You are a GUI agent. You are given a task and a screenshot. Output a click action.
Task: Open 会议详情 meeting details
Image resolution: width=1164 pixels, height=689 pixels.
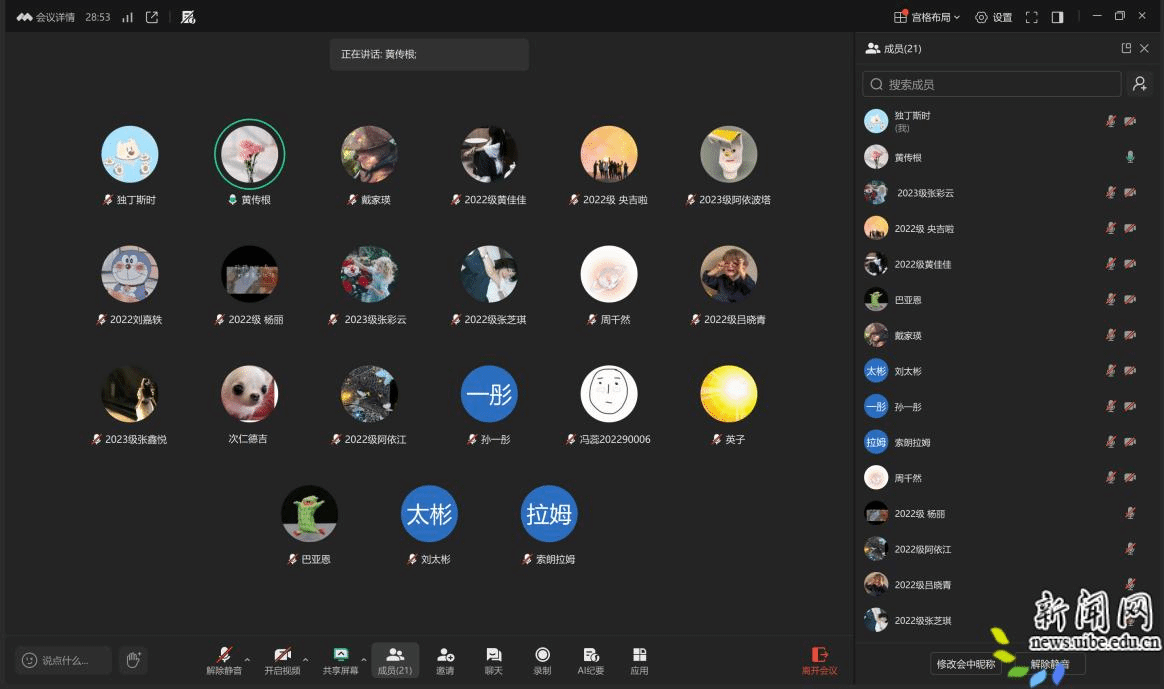point(46,17)
